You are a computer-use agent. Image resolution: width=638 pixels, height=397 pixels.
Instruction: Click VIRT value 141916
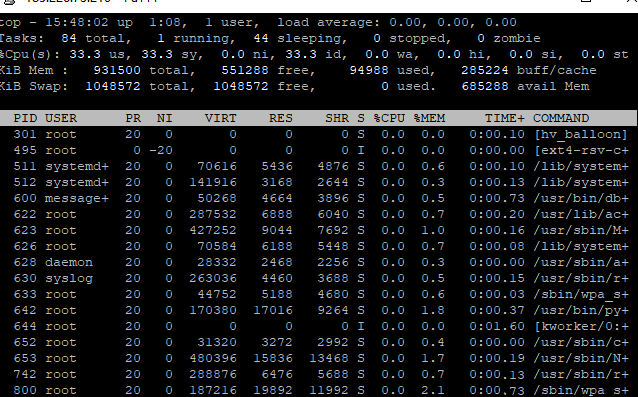pos(213,182)
